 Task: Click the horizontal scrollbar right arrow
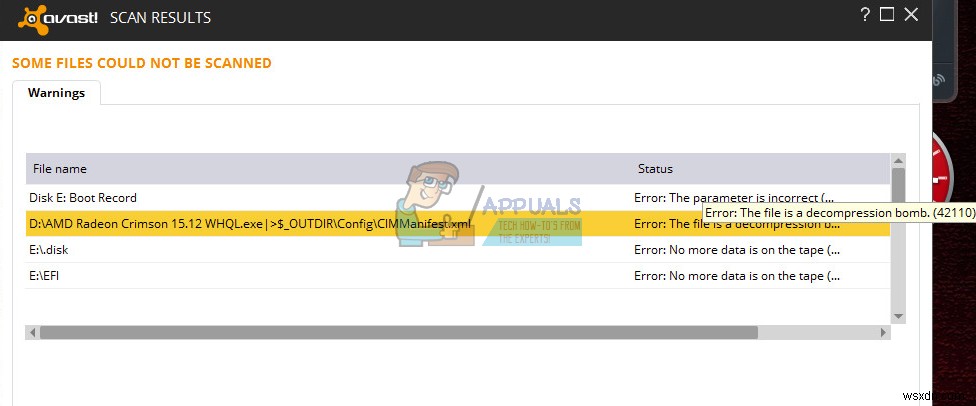pos(883,333)
